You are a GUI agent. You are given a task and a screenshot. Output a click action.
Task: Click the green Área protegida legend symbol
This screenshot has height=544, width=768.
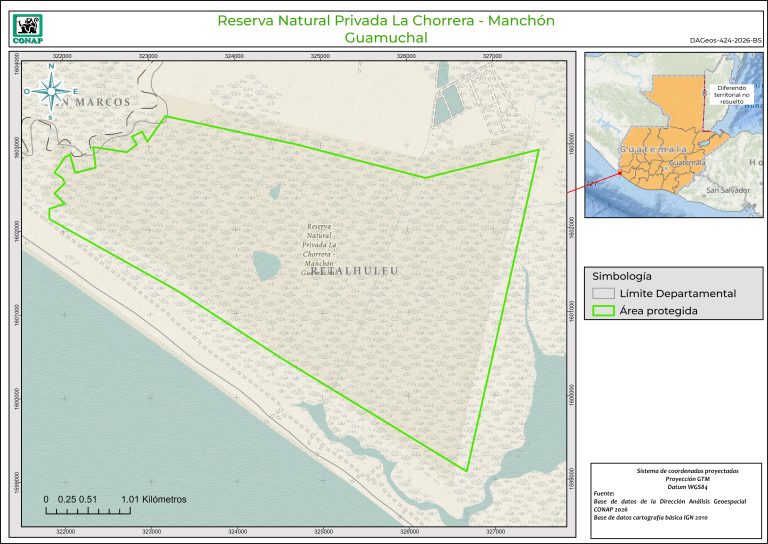click(603, 312)
